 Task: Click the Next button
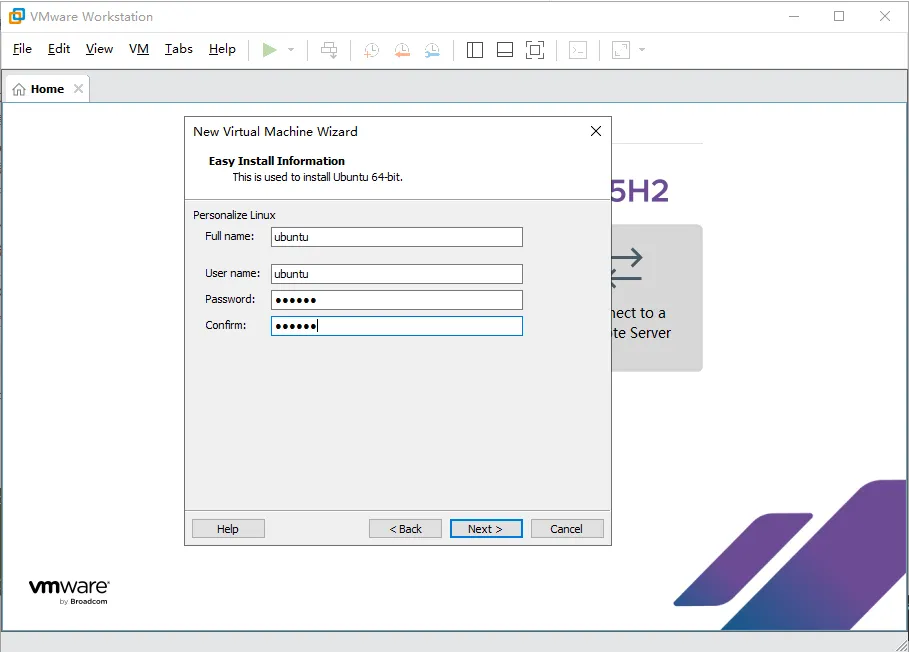[486, 529]
